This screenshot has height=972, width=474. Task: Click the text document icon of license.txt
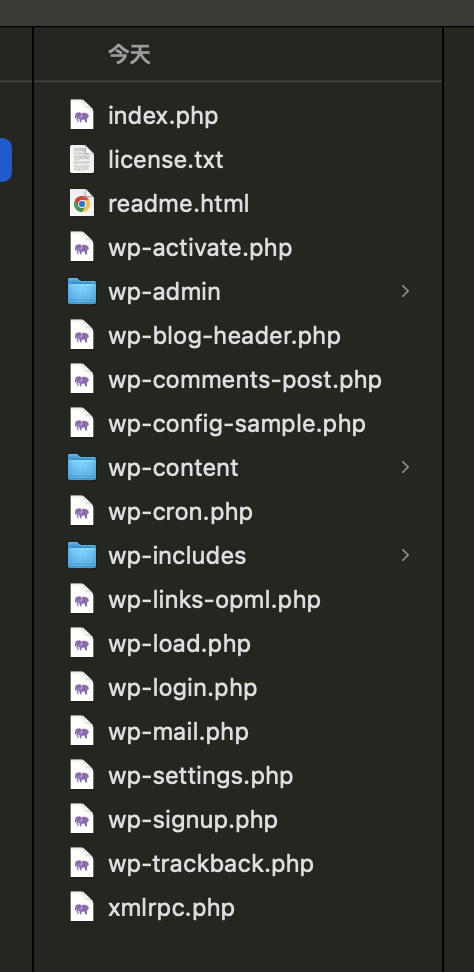tap(82, 159)
